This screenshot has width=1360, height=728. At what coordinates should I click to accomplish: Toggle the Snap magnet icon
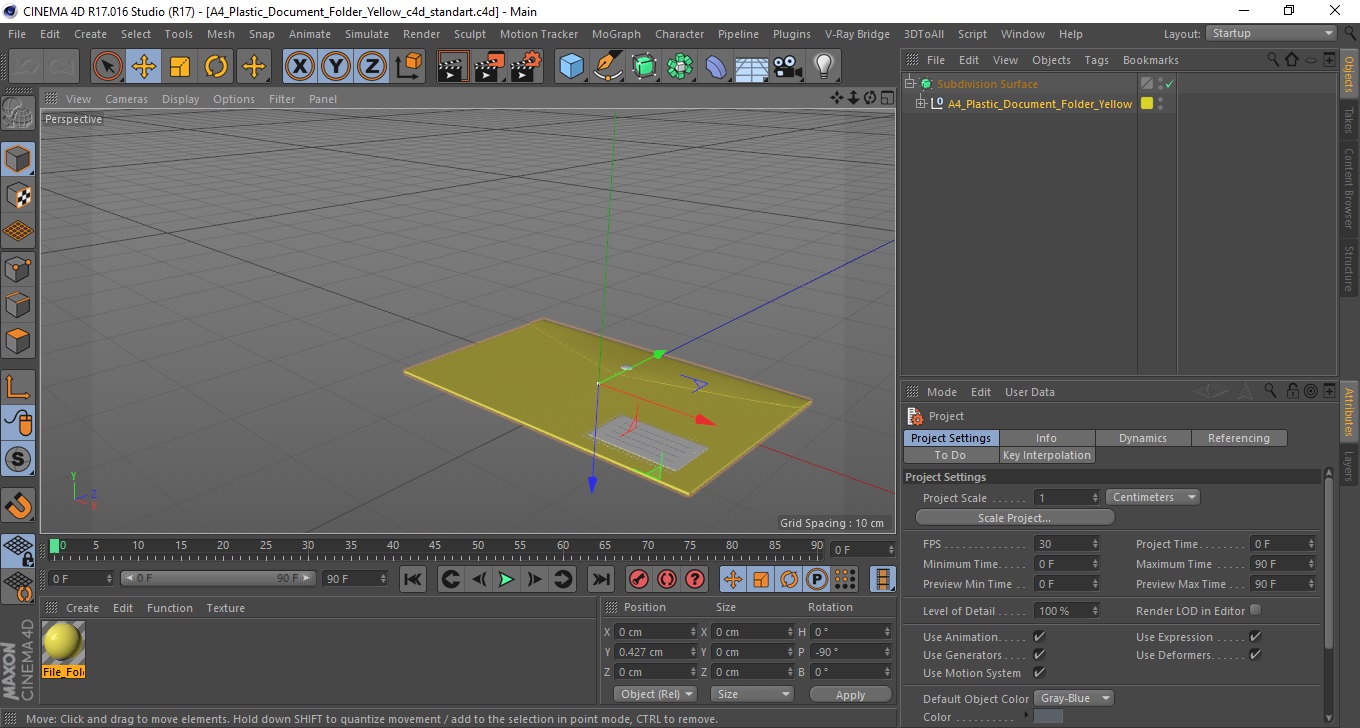coord(18,505)
